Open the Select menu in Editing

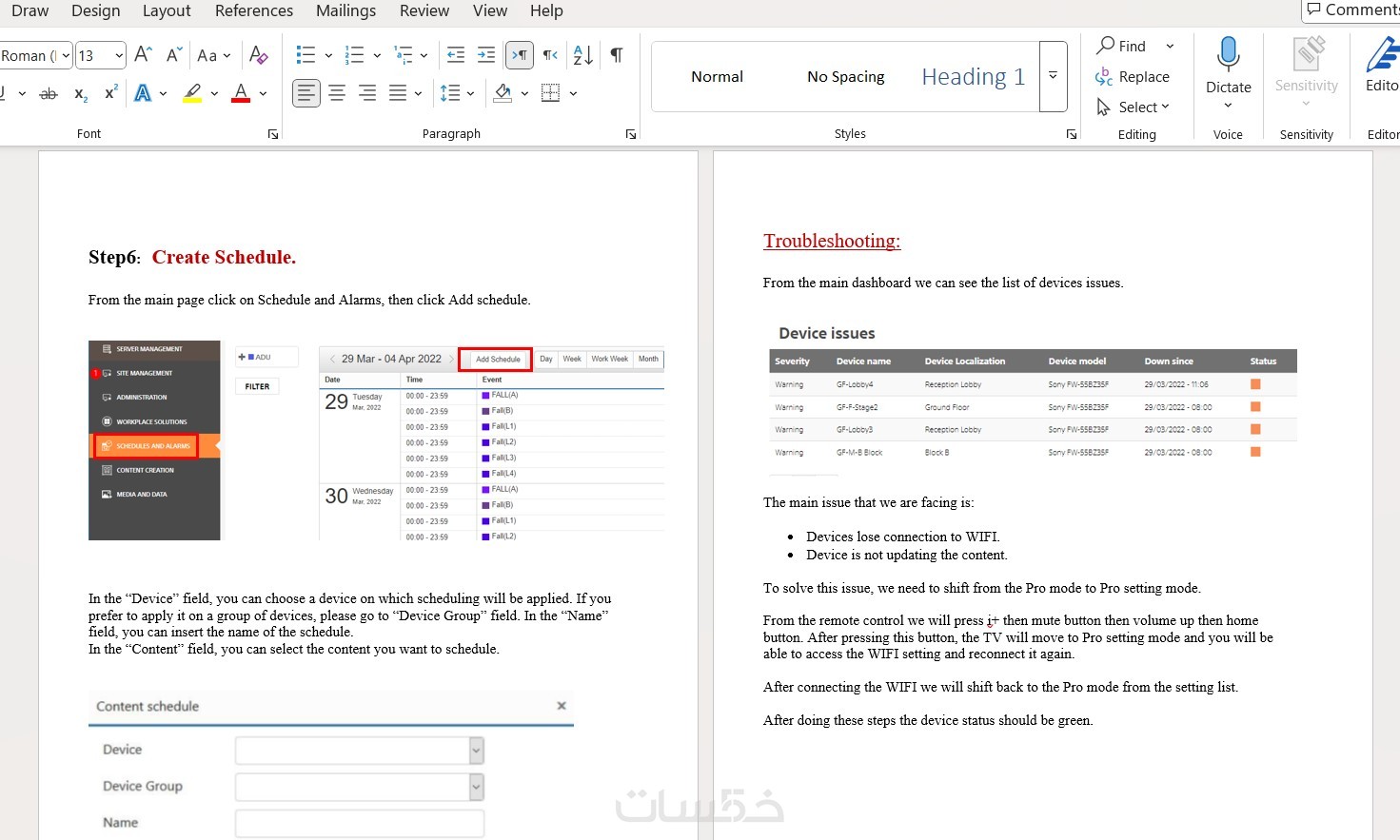[1133, 107]
